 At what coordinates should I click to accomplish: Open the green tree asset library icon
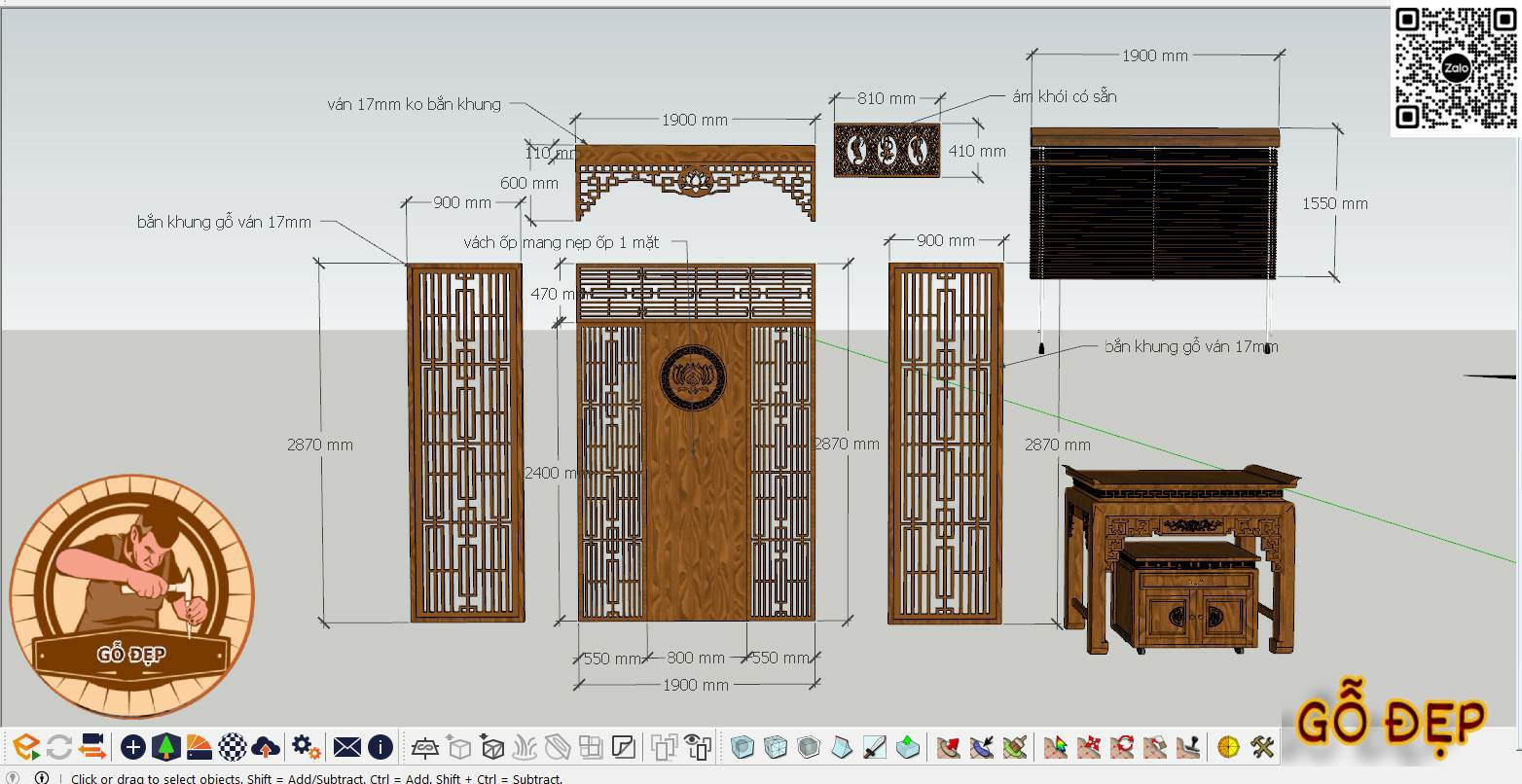point(166,747)
